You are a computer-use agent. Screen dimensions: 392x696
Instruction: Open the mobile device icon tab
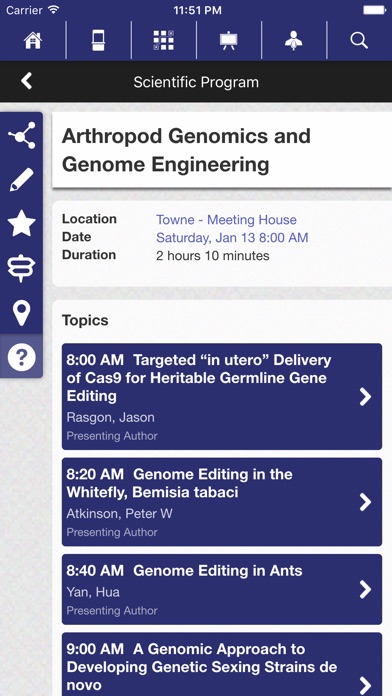(98, 40)
